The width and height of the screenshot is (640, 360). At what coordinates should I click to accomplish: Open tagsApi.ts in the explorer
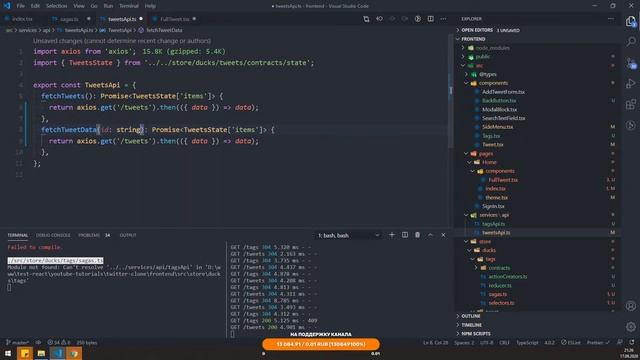[493, 224]
